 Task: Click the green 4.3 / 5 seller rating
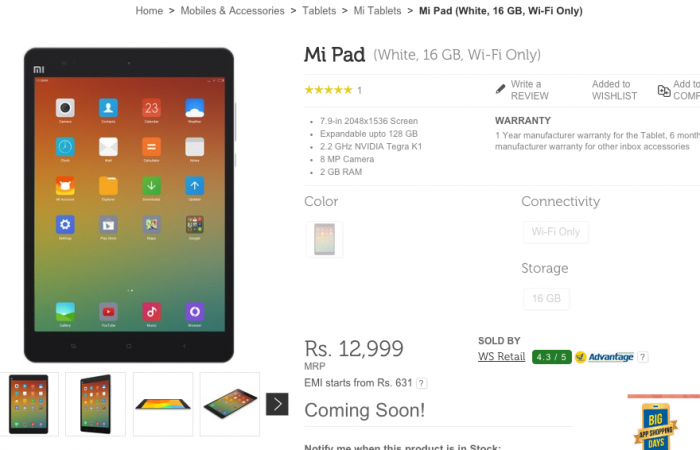(x=551, y=357)
